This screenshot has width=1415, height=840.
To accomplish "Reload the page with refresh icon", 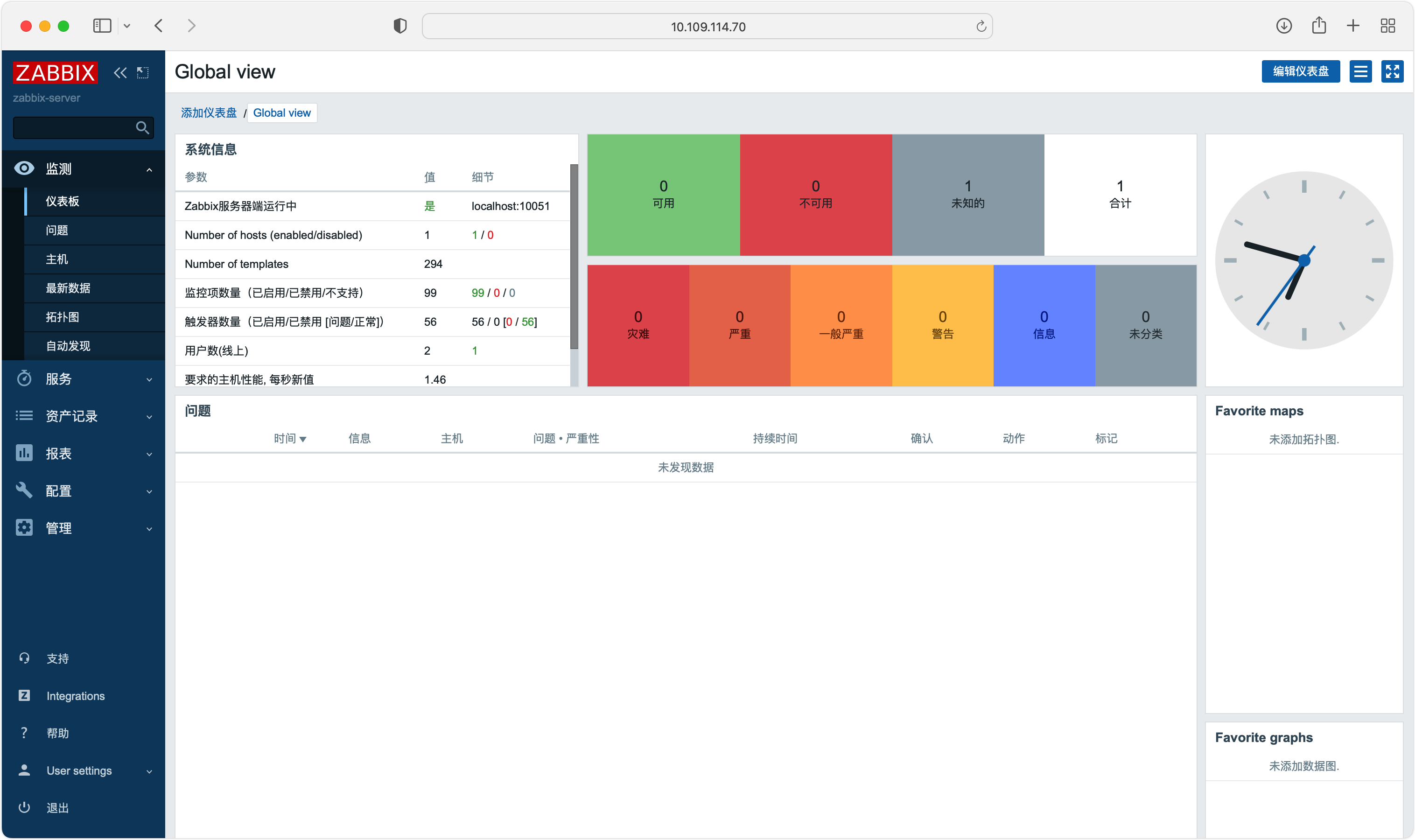I will point(981,26).
